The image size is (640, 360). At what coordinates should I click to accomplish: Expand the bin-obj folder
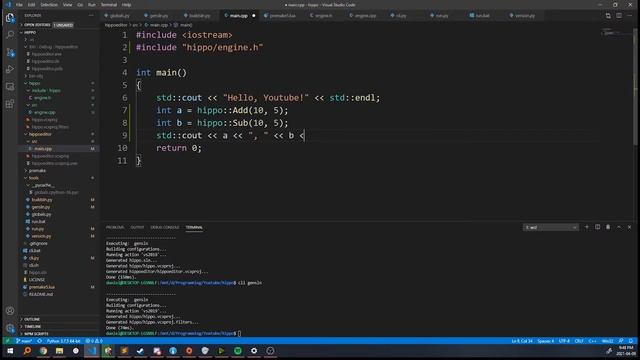pyautogui.click(x=36, y=76)
